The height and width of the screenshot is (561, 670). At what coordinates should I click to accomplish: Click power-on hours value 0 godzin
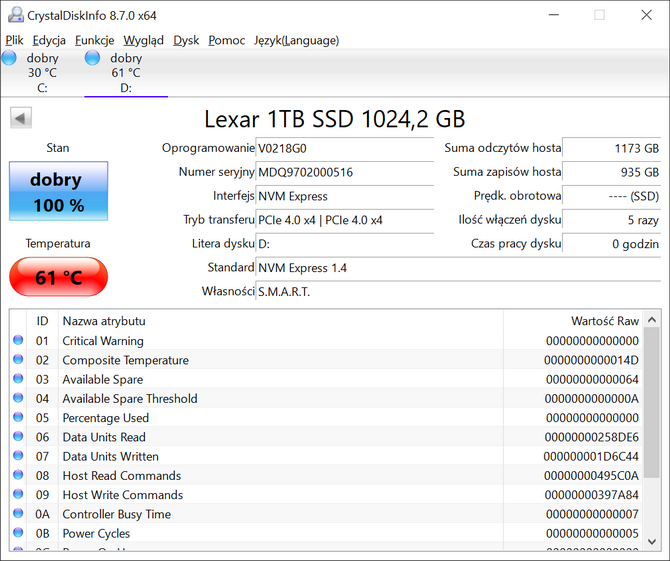[611, 244]
